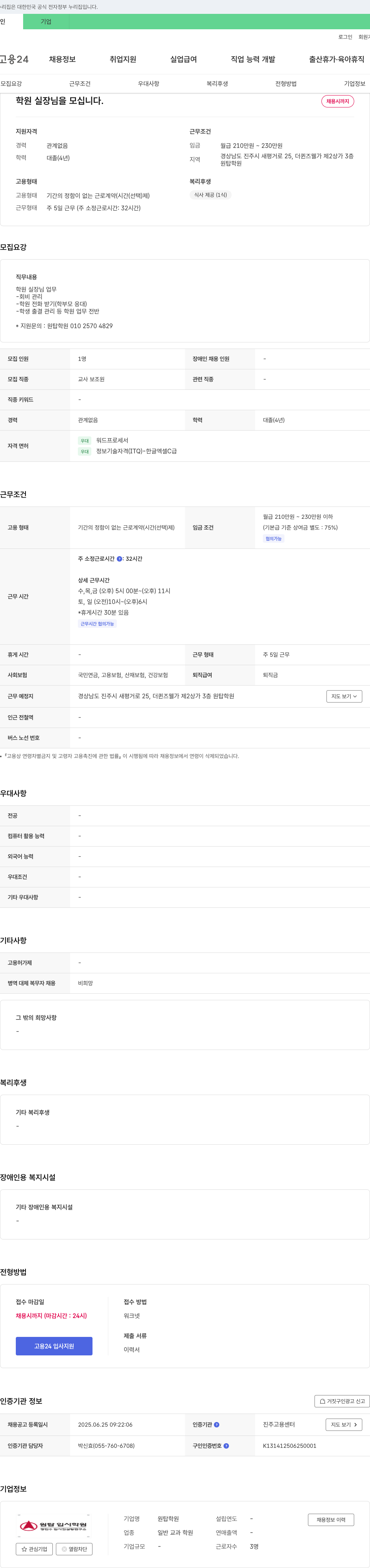Jump to 복리후생 section tab
Viewport: 370px width, 1568px height.
[217, 84]
